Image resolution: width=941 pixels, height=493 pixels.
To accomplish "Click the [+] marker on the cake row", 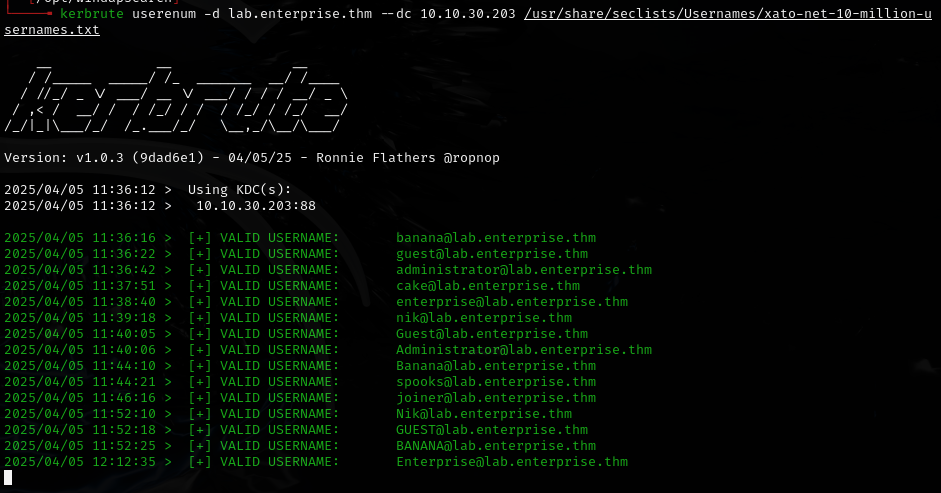I will [x=200, y=286].
